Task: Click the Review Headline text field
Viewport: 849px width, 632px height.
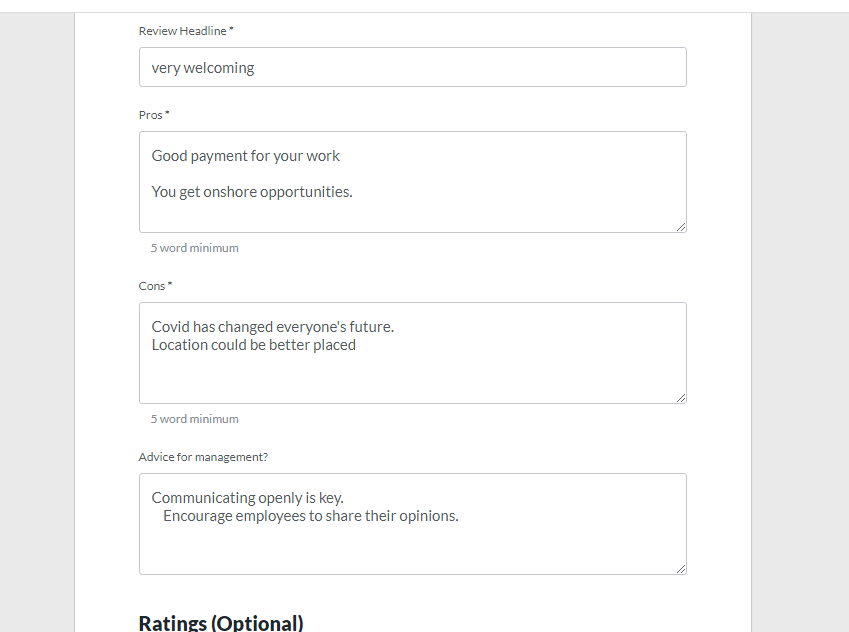Action: 412,67
